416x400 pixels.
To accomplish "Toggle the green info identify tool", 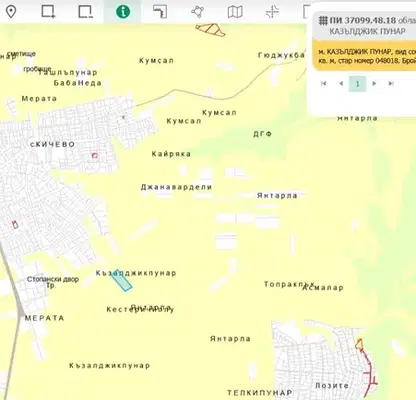I will pyautogui.click(x=123, y=12).
